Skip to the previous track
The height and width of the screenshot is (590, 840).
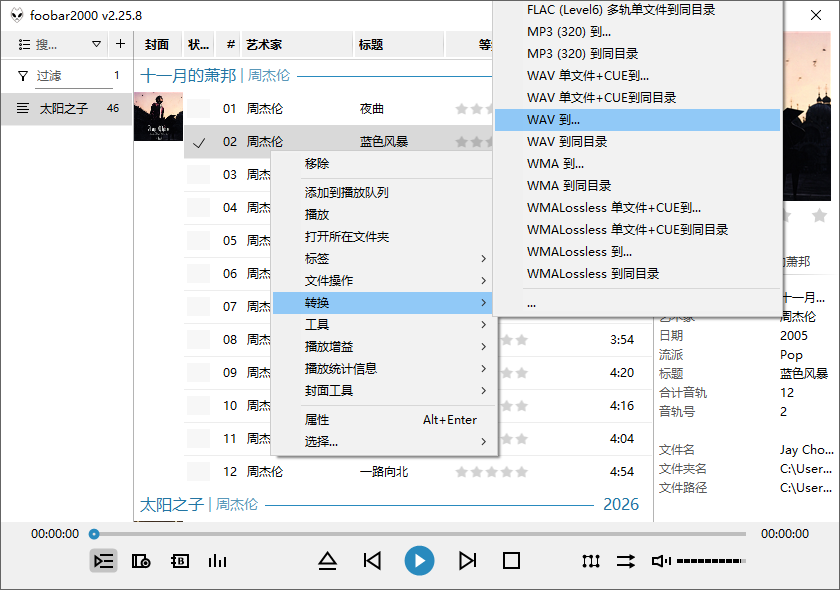coord(372,561)
